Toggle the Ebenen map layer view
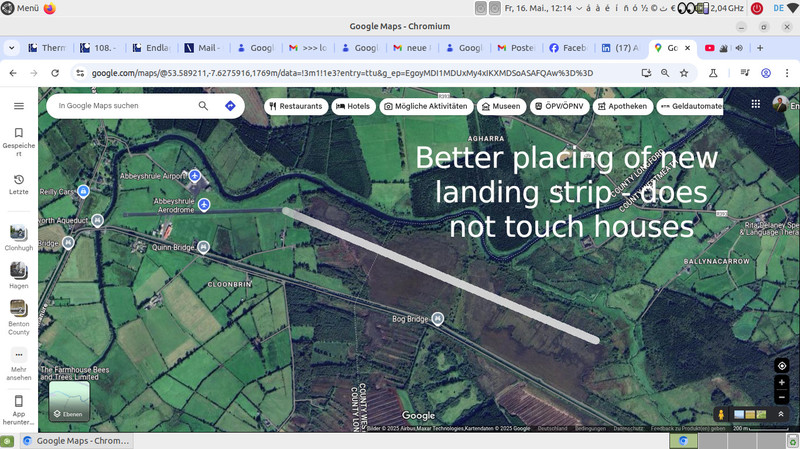This screenshot has height=449, width=800. pyautogui.click(x=69, y=400)
